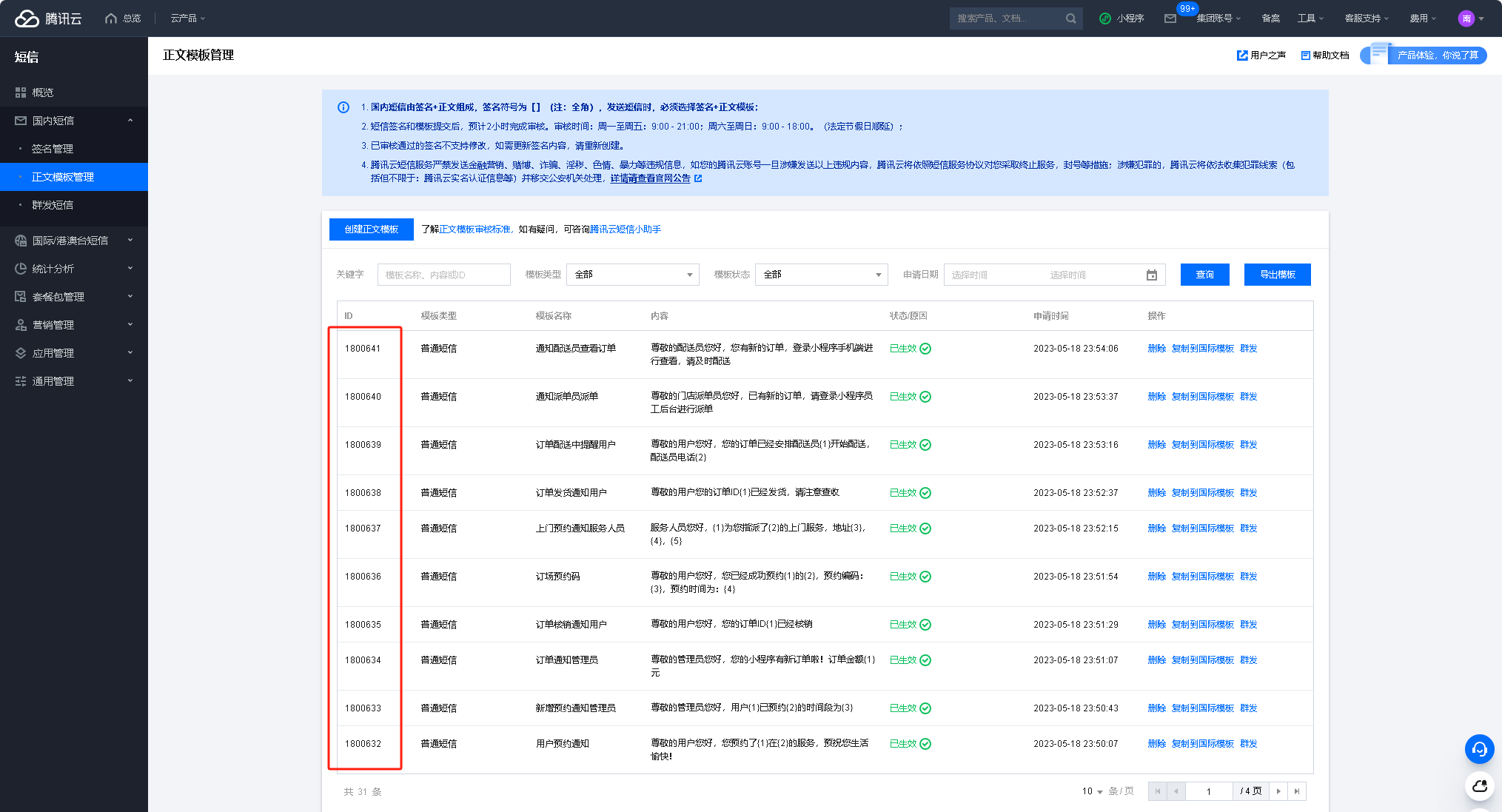Expand 国际/港澳台短信 section

[74, 241]
